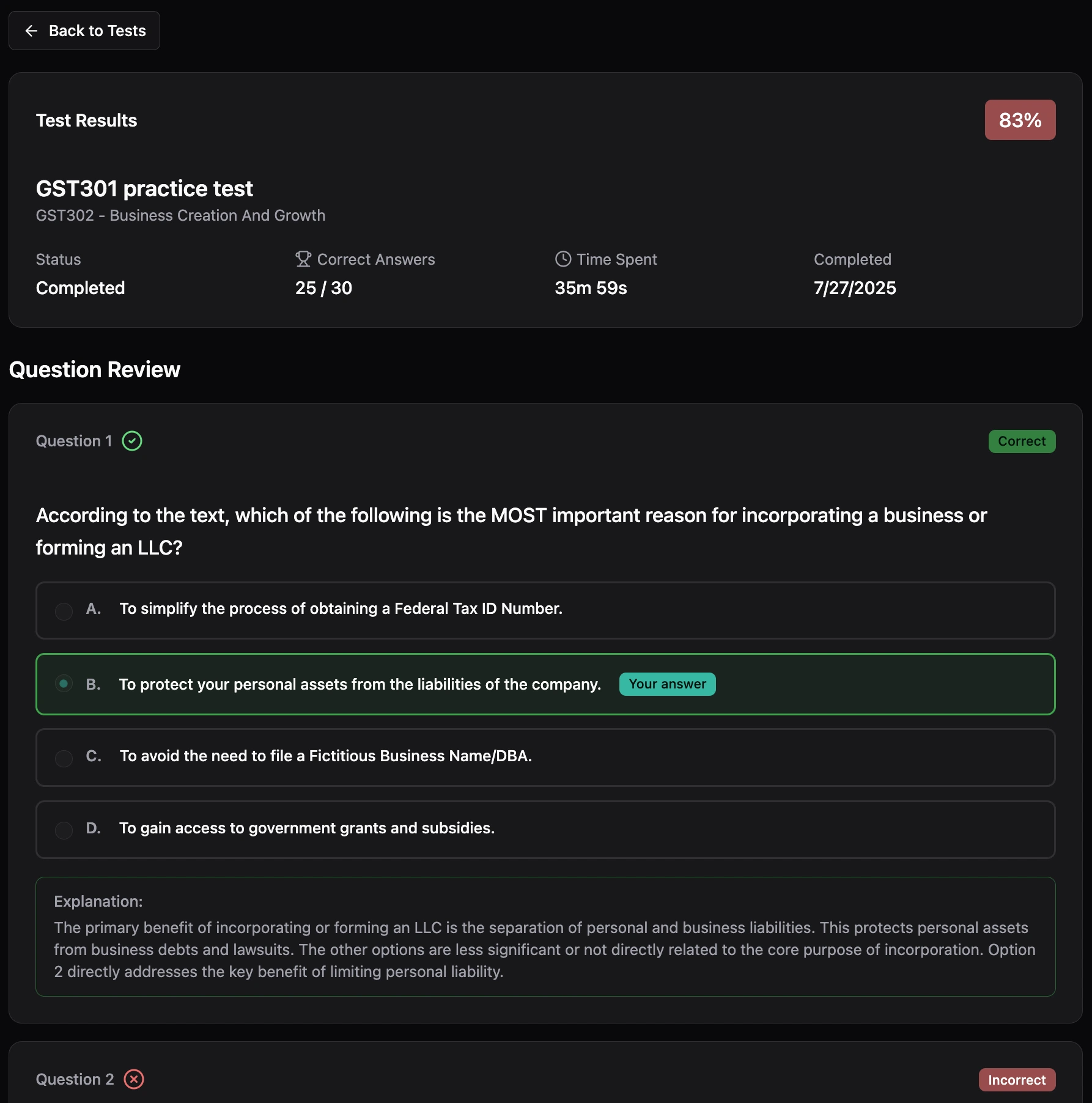The height and width of the screenshot is (1103, 1092).
Task: Click the green checkmark icon next to Question 1
Action: 132,441
